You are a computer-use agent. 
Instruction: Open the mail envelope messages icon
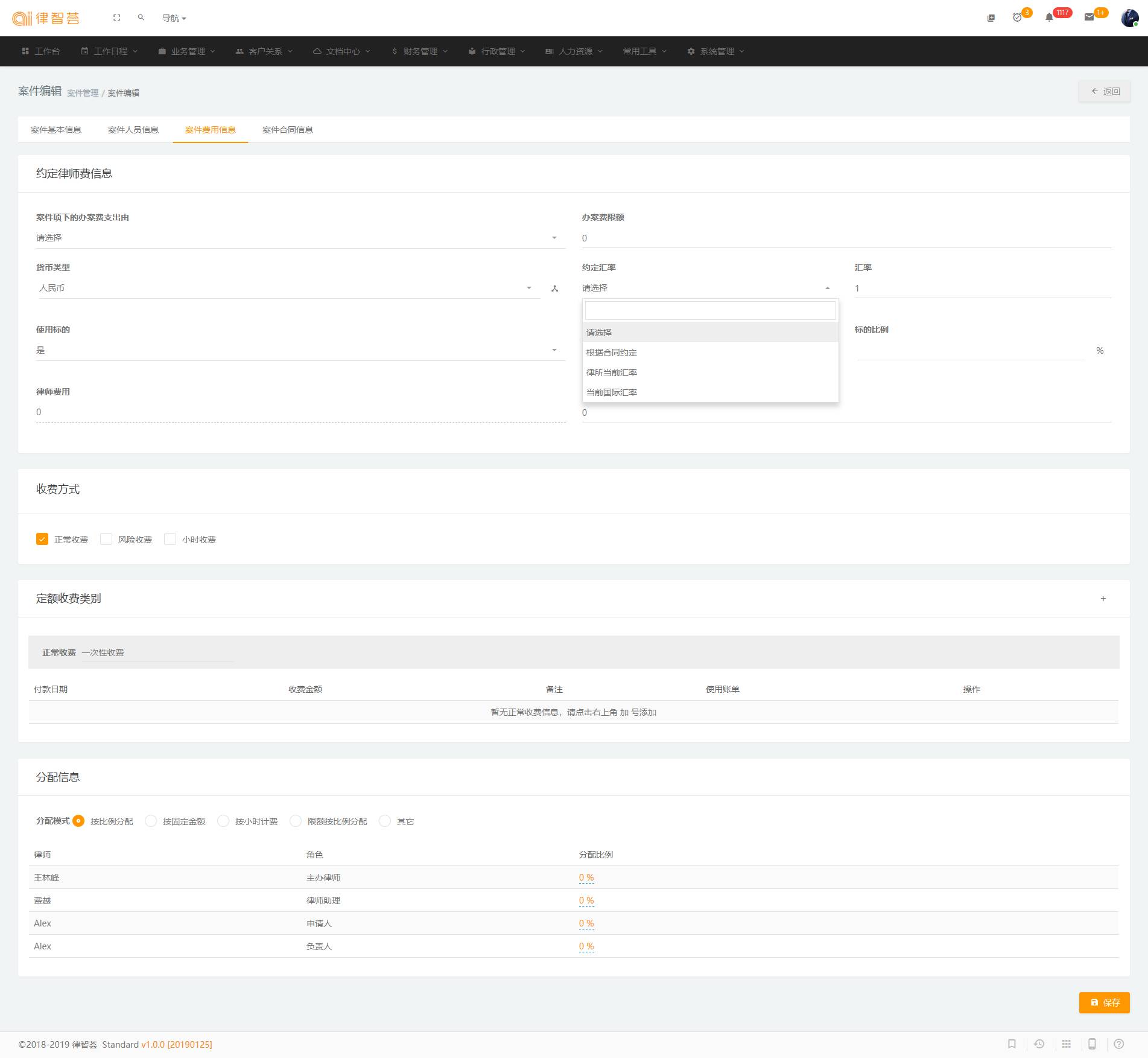(x=1089, y=18)
